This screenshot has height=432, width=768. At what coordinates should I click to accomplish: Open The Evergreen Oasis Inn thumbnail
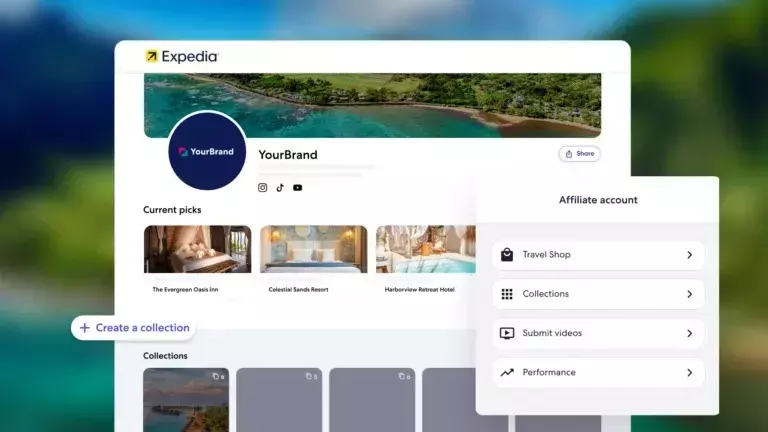tap(197, 249)
